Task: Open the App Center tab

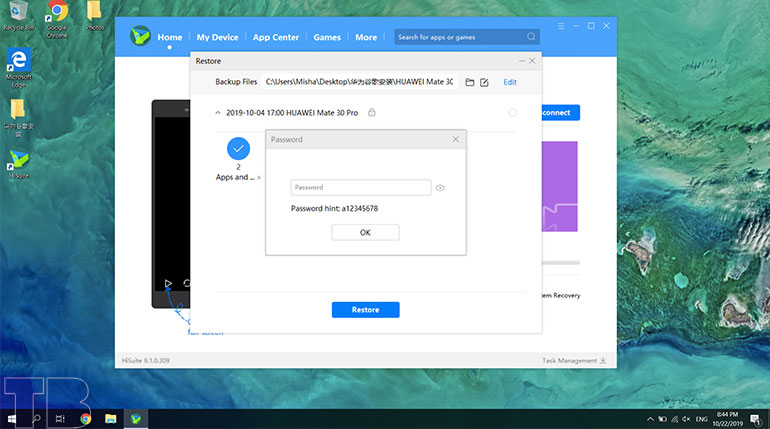Action: click(275, 37)
